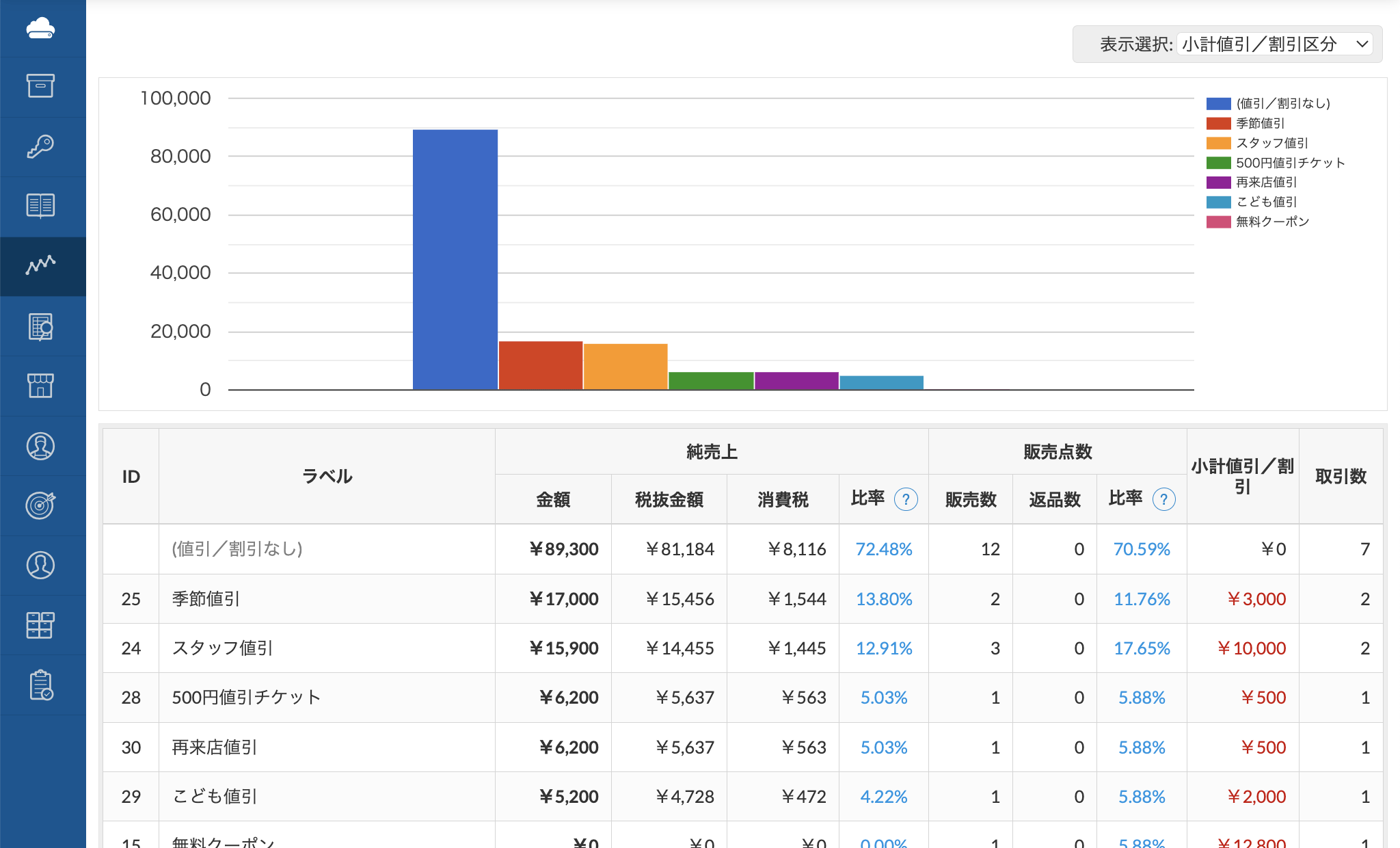Toggle 季節値引 legend swatch
The image size is (1400, 848).
click(1218, 124)
